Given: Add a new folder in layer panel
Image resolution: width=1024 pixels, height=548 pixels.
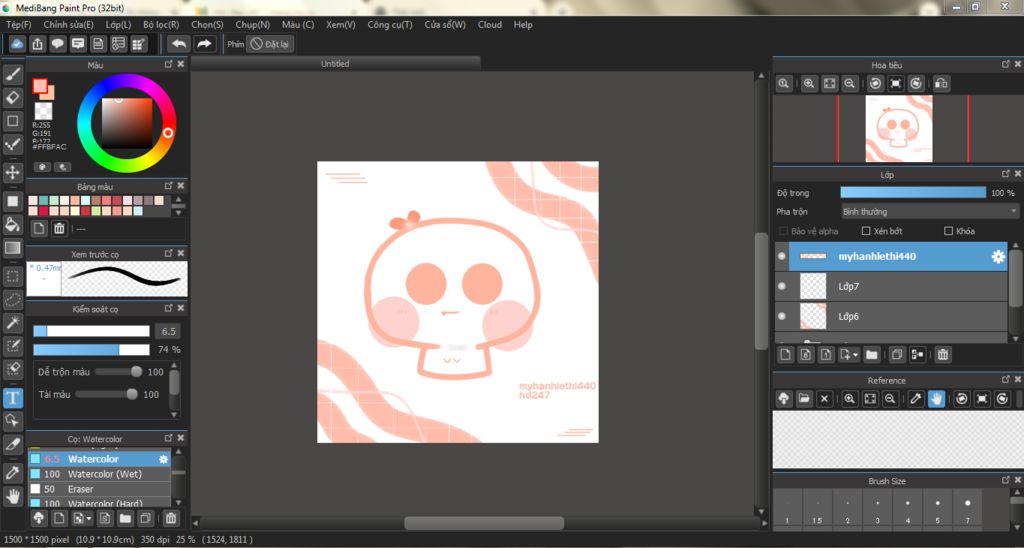Looking at the screenshot, I should pyautogui.click(x=871, y=355).
